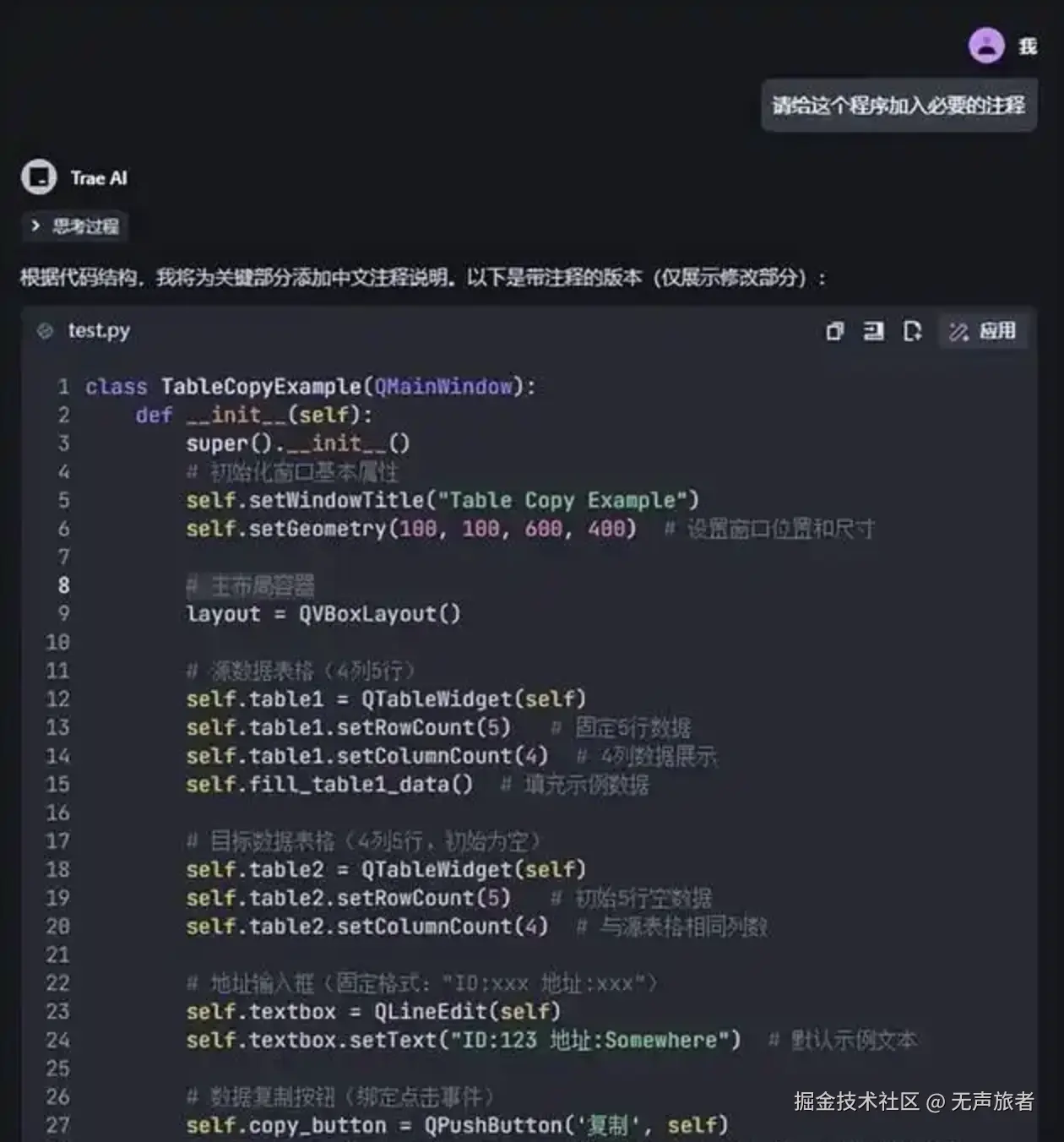
Task: Collapse the thinking process panel
Action: pos(74,226)
